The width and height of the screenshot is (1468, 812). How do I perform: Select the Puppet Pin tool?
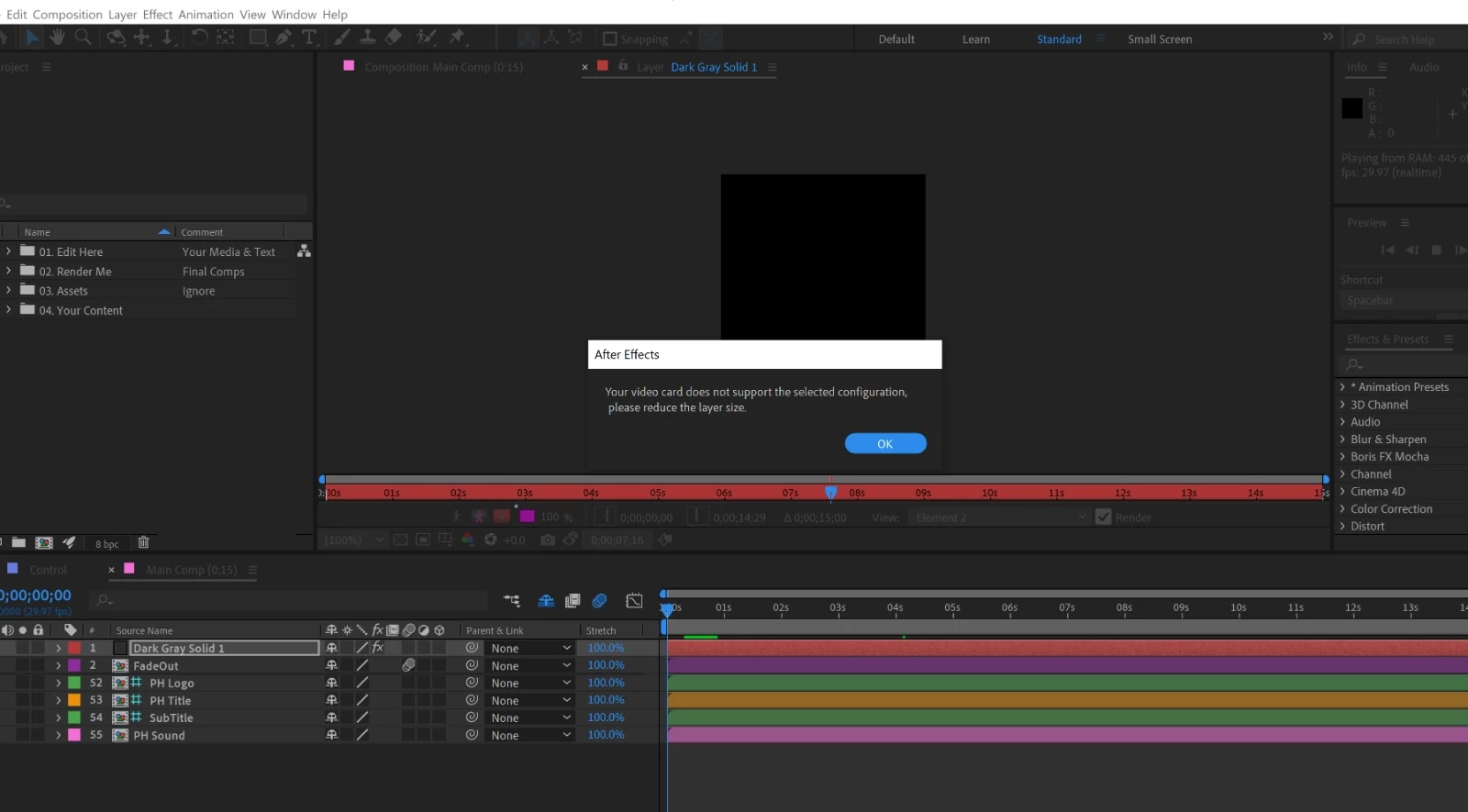(457, 38)
